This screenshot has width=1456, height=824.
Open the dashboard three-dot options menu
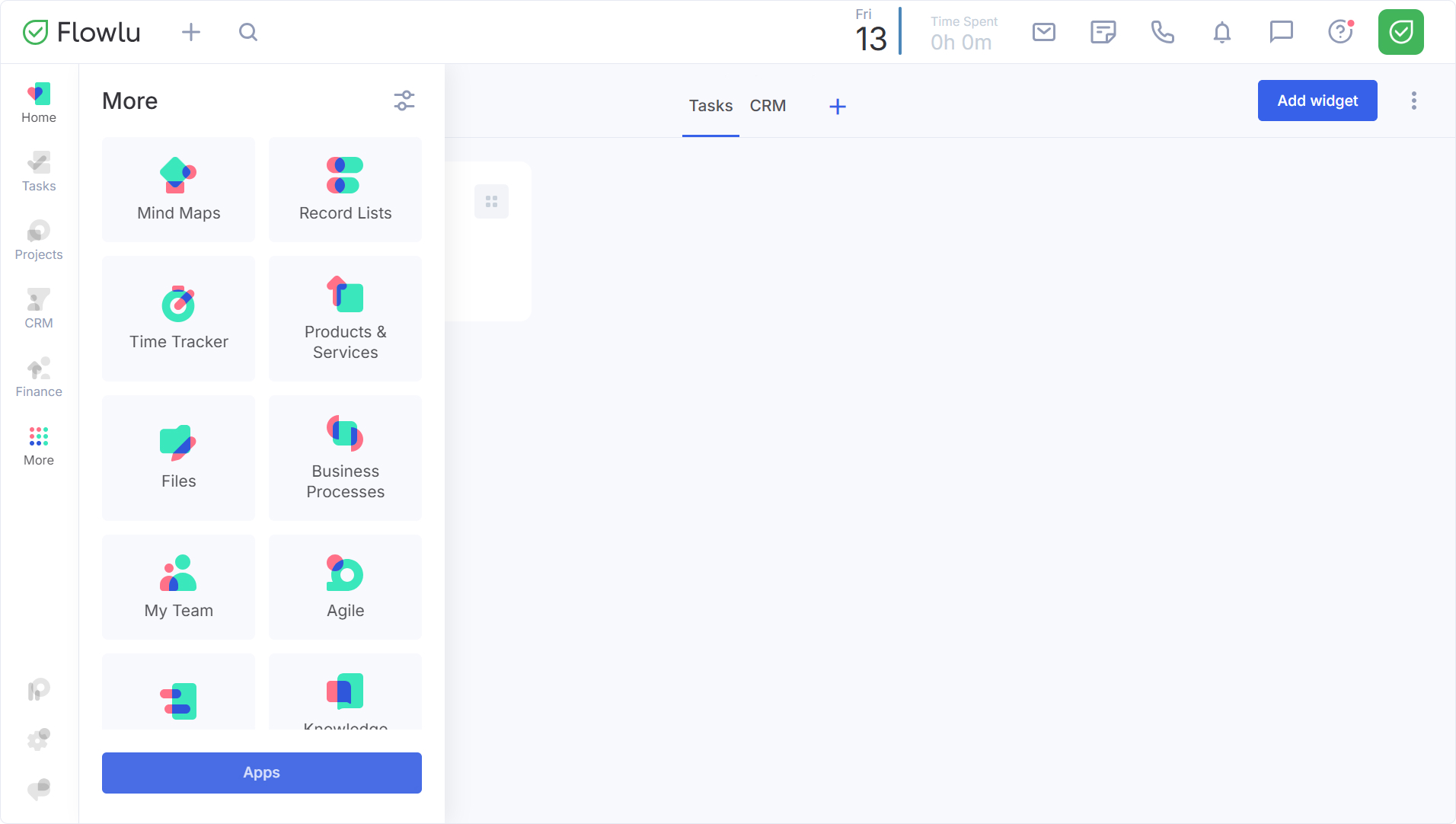[x=1413, y=101]
